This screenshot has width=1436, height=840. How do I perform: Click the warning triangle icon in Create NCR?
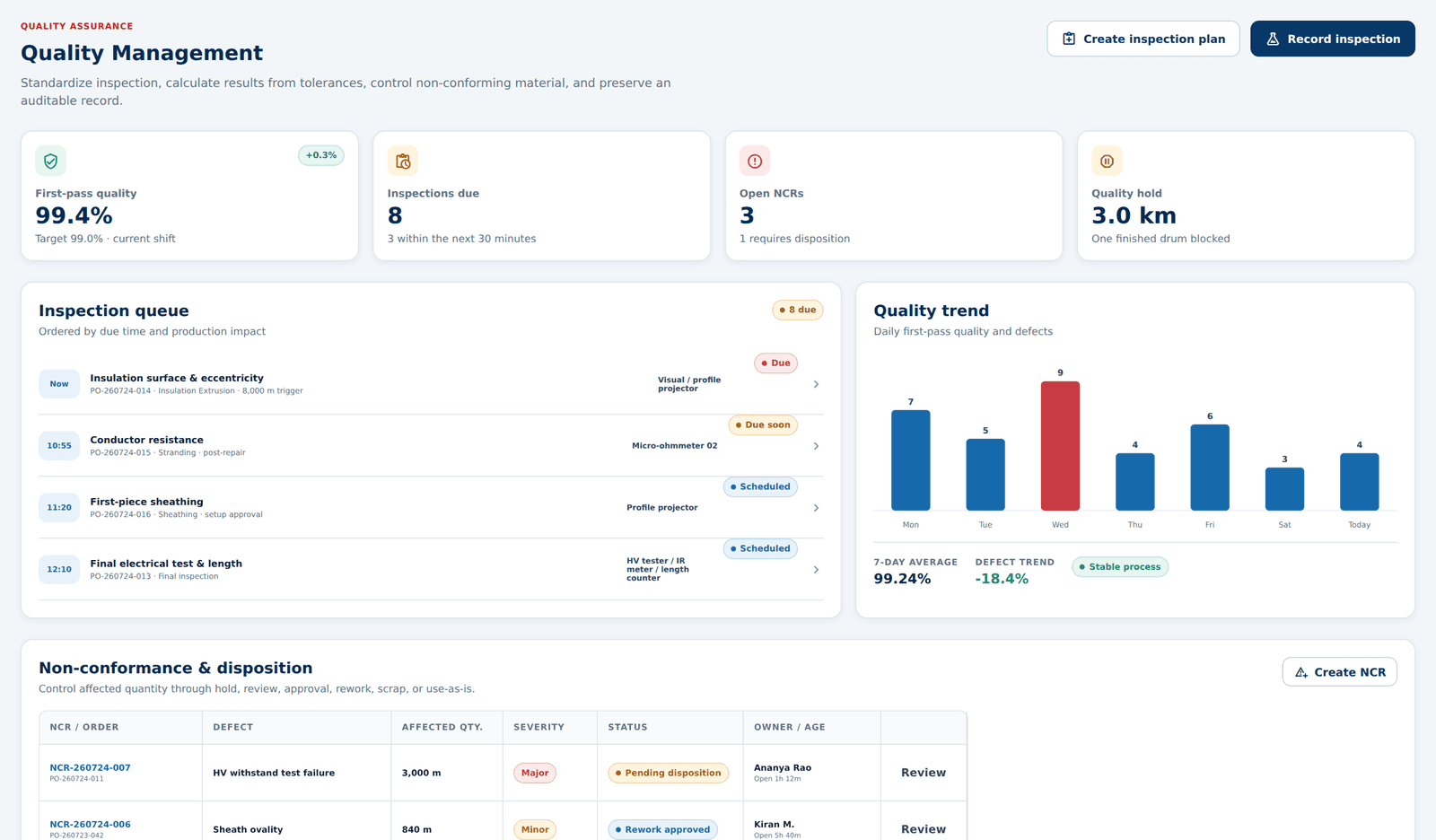tap(1301, 672)
